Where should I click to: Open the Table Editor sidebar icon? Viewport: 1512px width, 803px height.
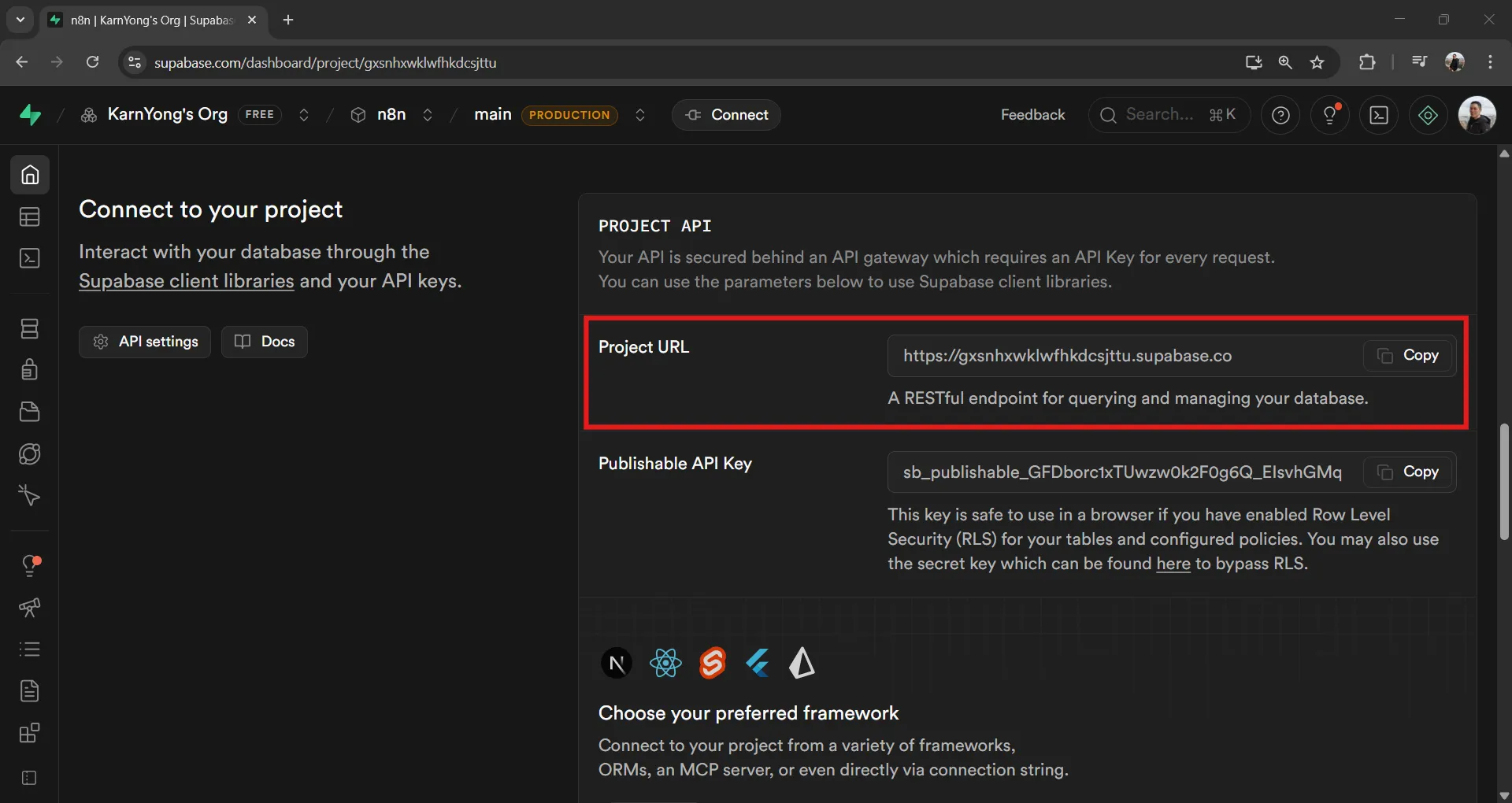pos(30,217)
